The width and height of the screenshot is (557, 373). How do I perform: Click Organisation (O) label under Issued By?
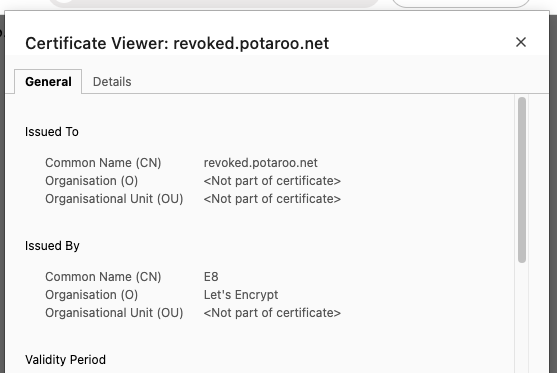point(91,295)
